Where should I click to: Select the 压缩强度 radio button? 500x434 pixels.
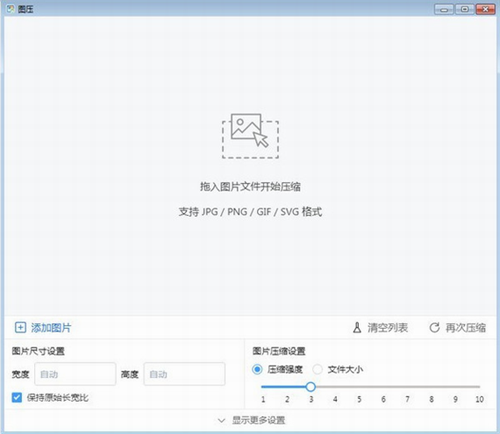(x=257, y=369)
